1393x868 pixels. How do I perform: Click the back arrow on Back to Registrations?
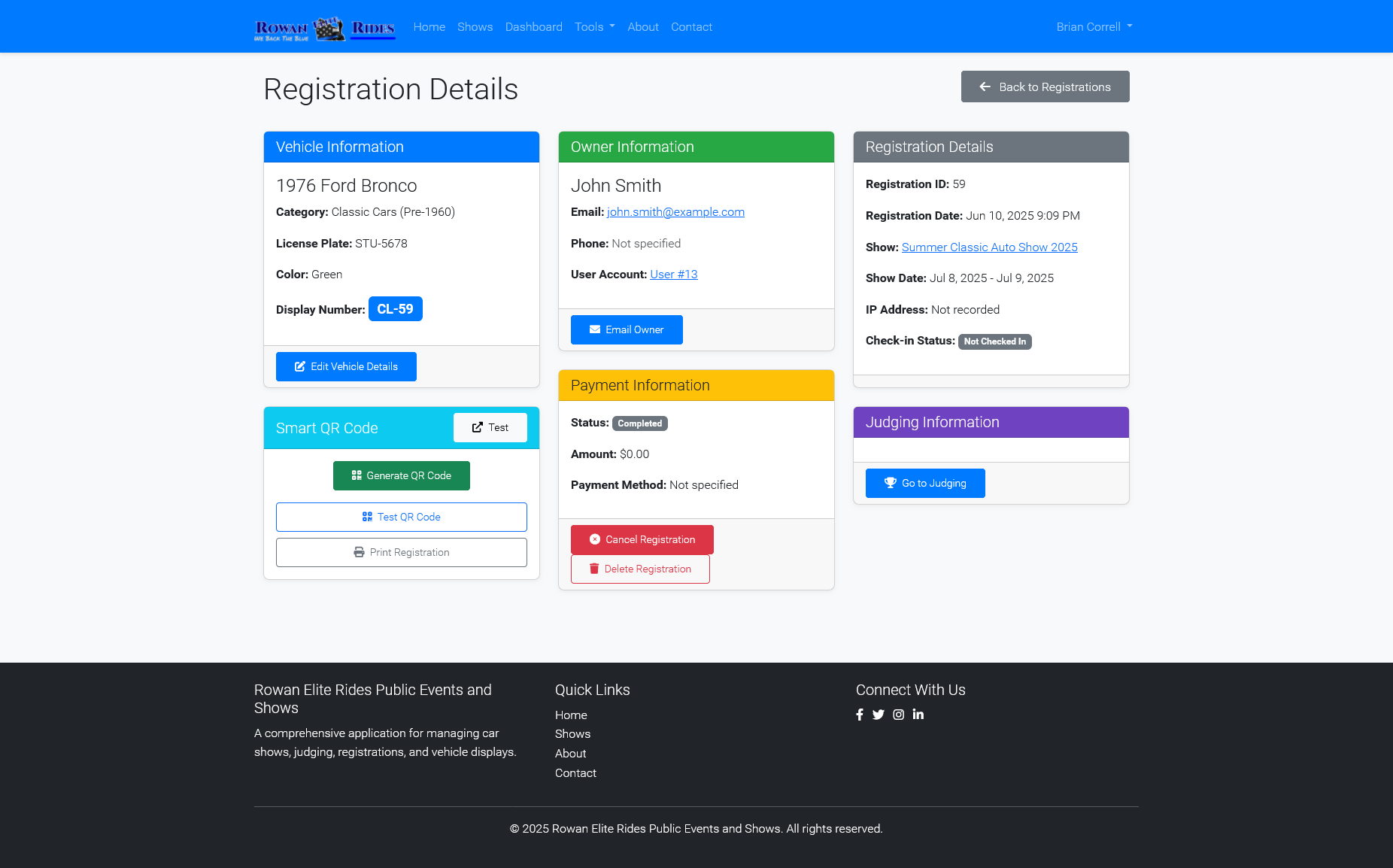tap(985, 86)
